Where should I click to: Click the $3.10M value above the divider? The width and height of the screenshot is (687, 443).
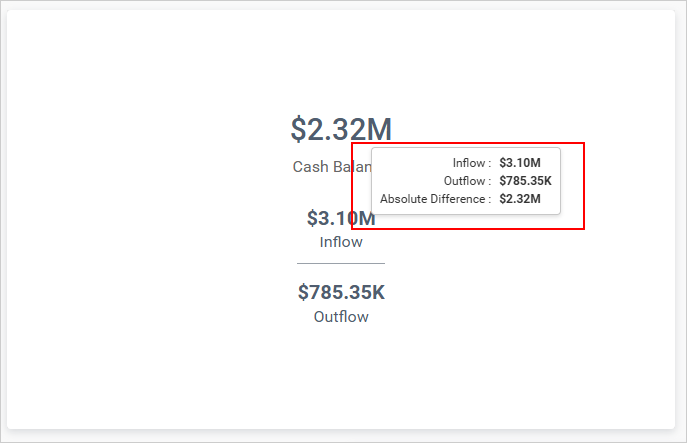[335, 218]
